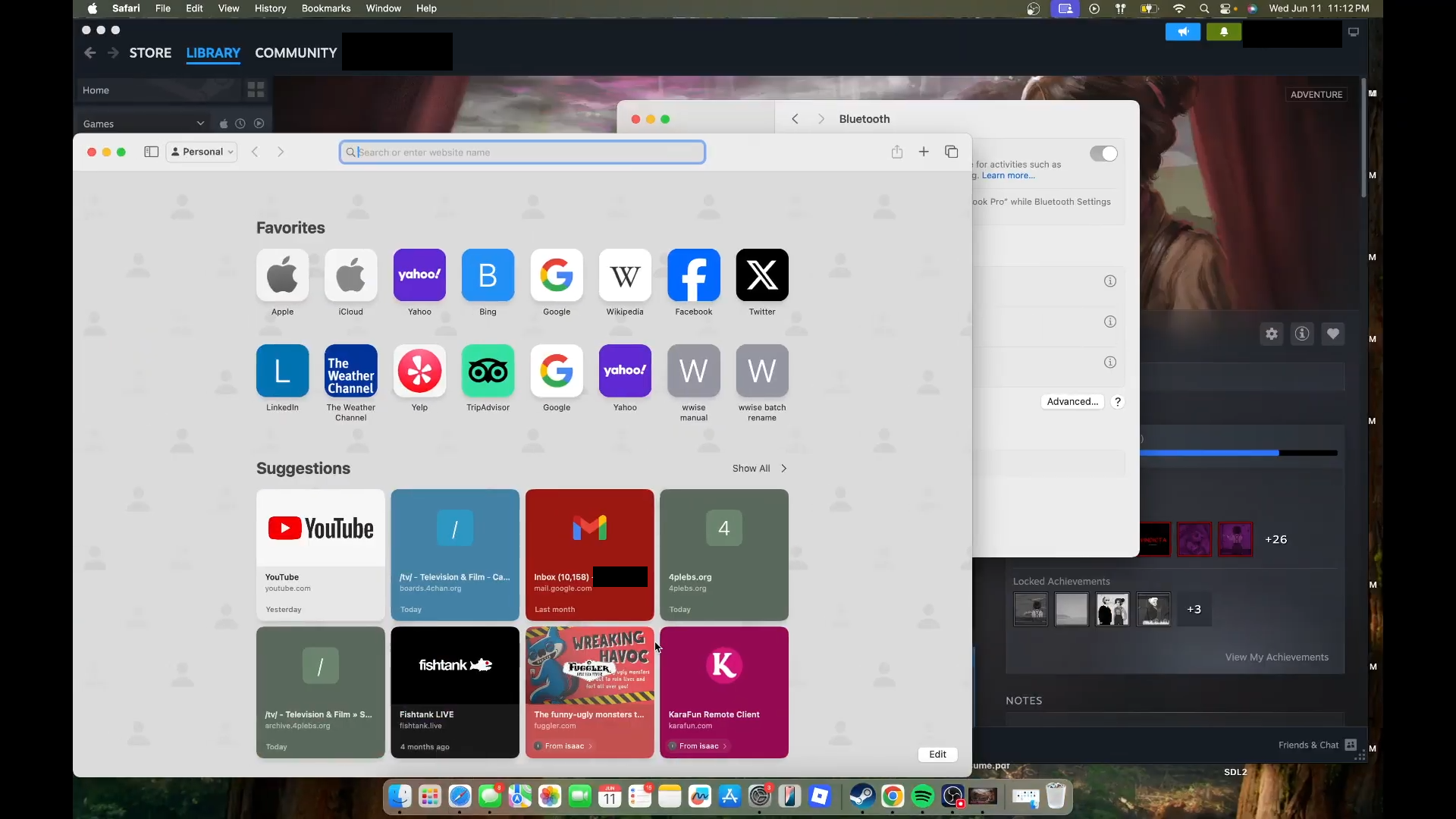Image resolution: width=1456 pixels, height=819 pixels.
Task: Open the LinkedIn favorite
Action: (x=282, y=371)
